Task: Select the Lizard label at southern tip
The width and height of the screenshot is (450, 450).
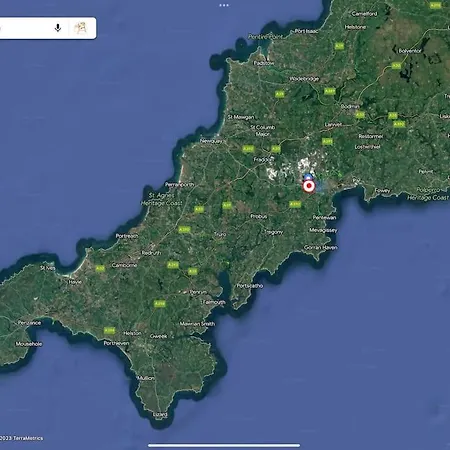Action: (x=160, y=414)
